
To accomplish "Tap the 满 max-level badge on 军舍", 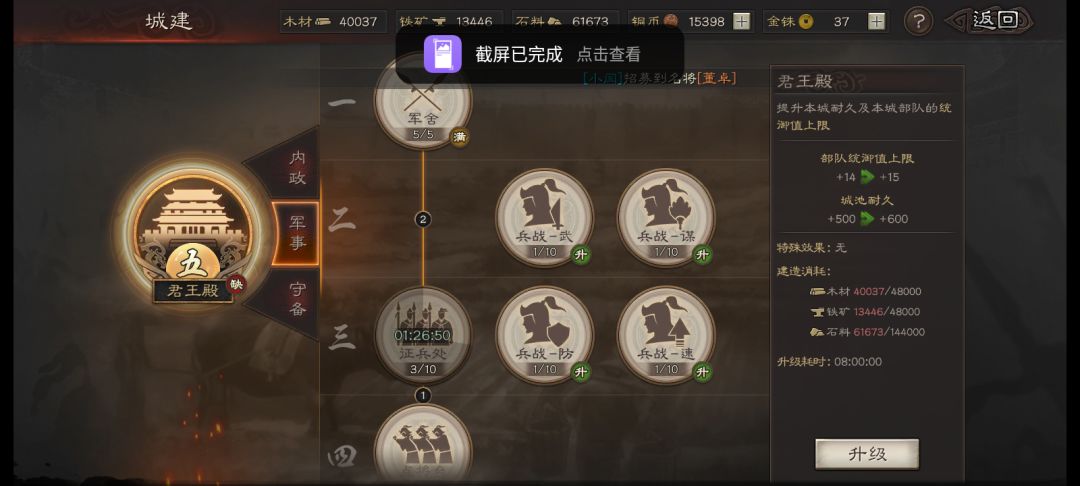I will [459, 137].
